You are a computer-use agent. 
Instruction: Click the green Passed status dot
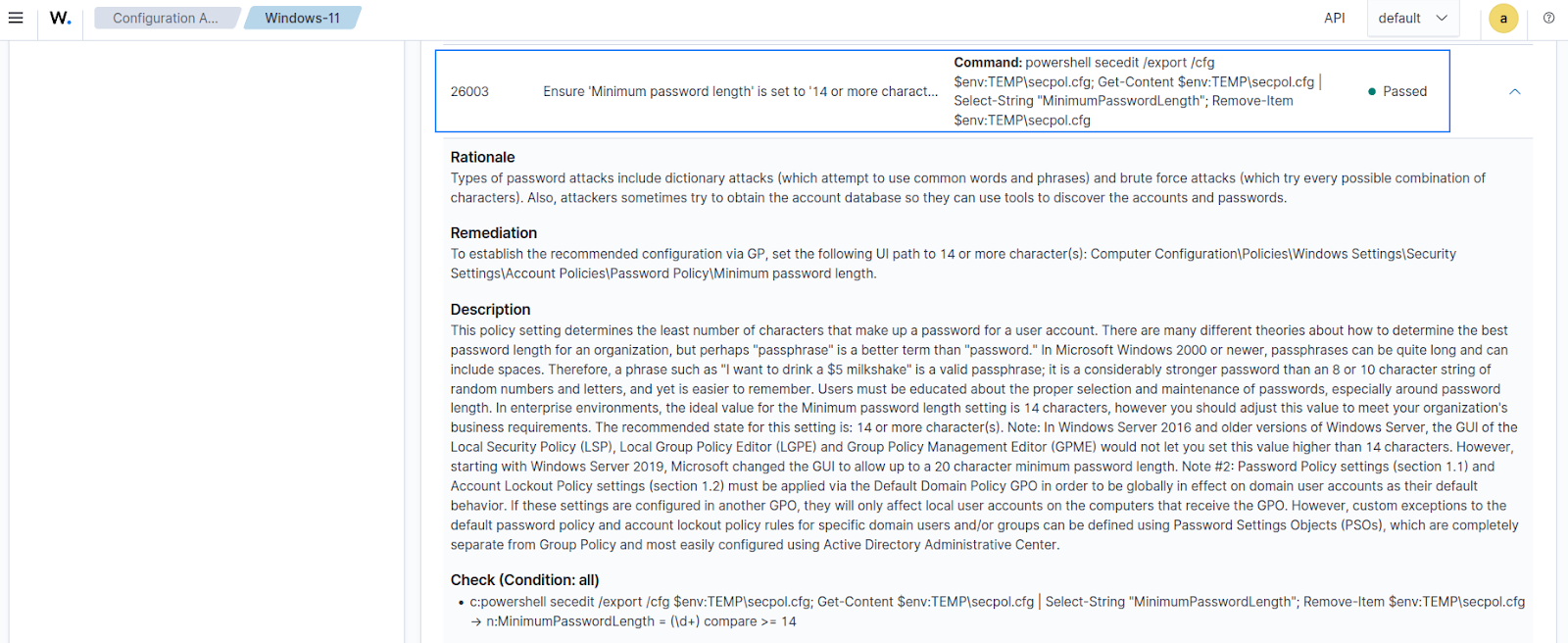coord(1372,90)
